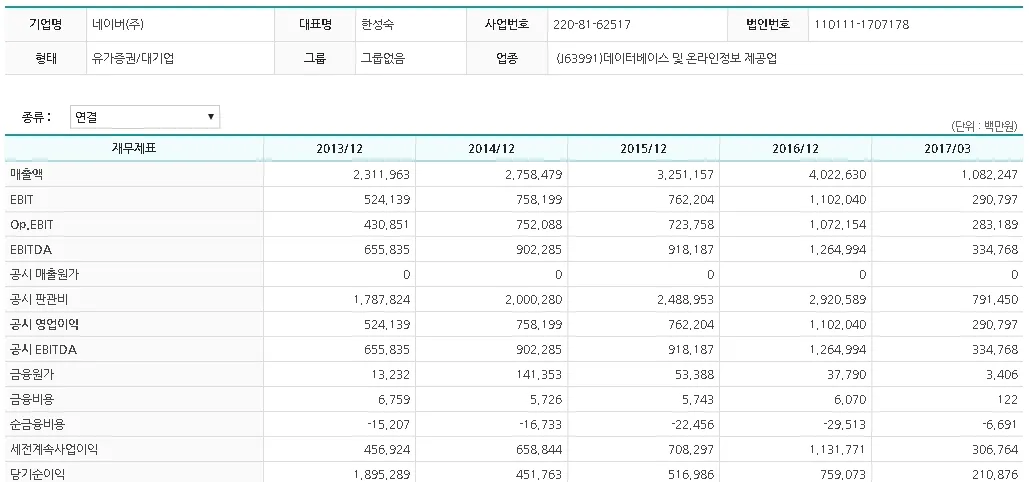This screenshot has width=1029, height=482.
Task: Click the unit note (단위 : 백만원)
Action: [984, 125]
